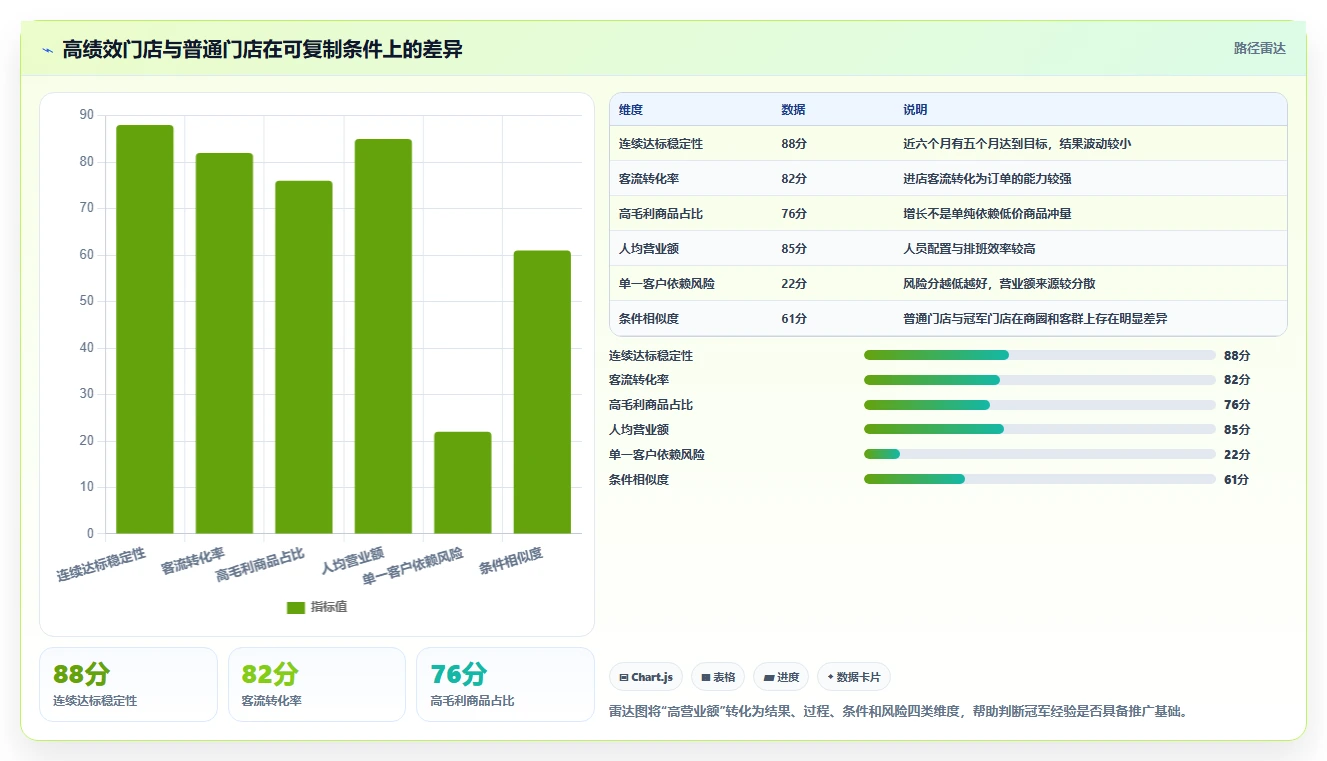This screenshot has width=1327, height=761.
Task: Click x-axis label 单一客户依赖风险
Action: [x=413, y=567]
